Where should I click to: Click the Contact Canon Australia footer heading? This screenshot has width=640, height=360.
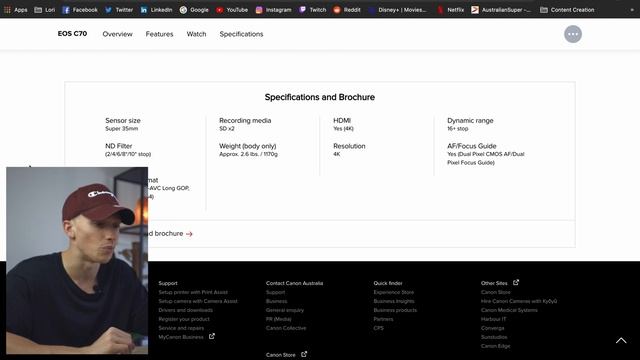(294, 283)
